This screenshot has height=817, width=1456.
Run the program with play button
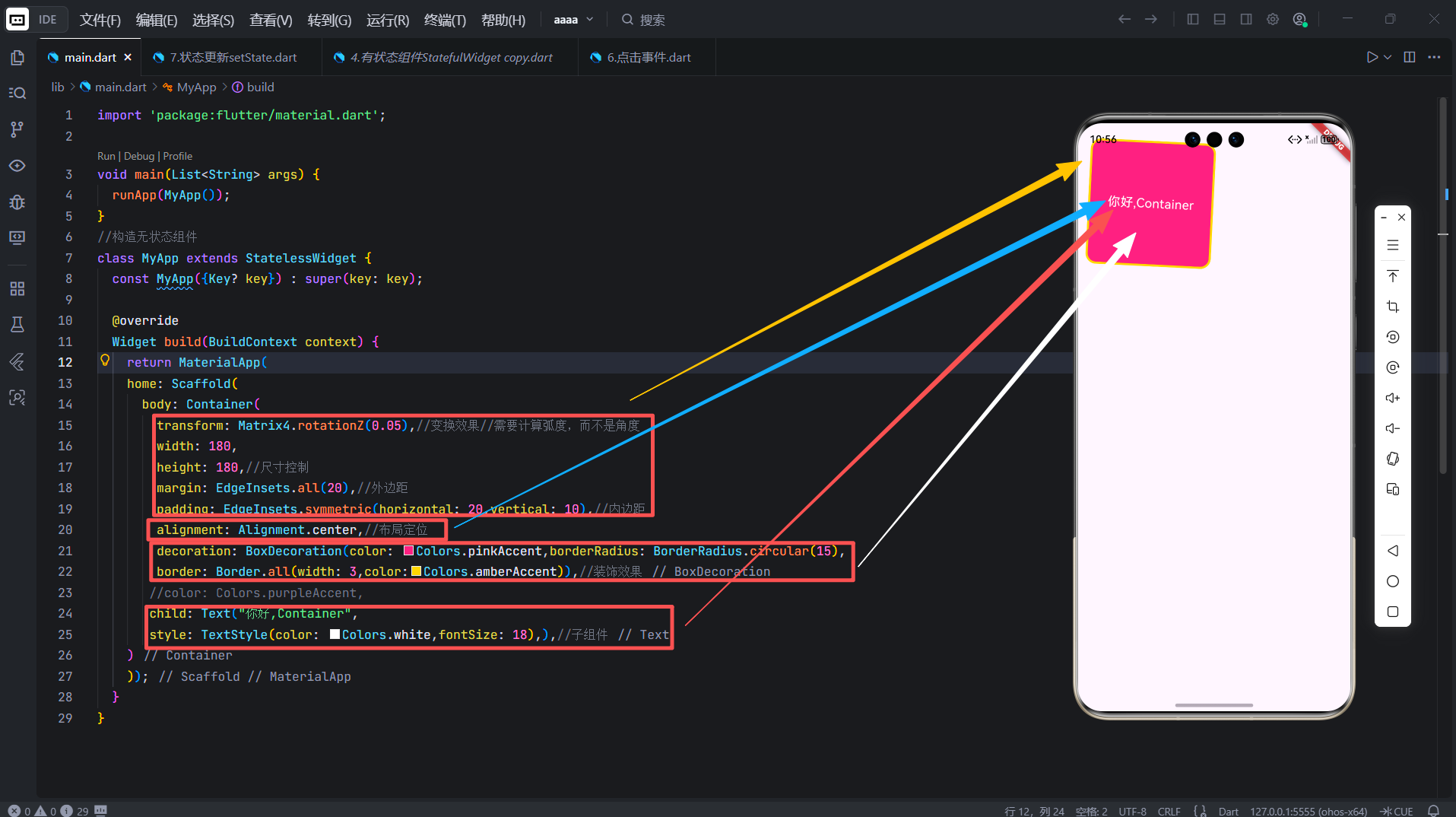[1372, 57]
